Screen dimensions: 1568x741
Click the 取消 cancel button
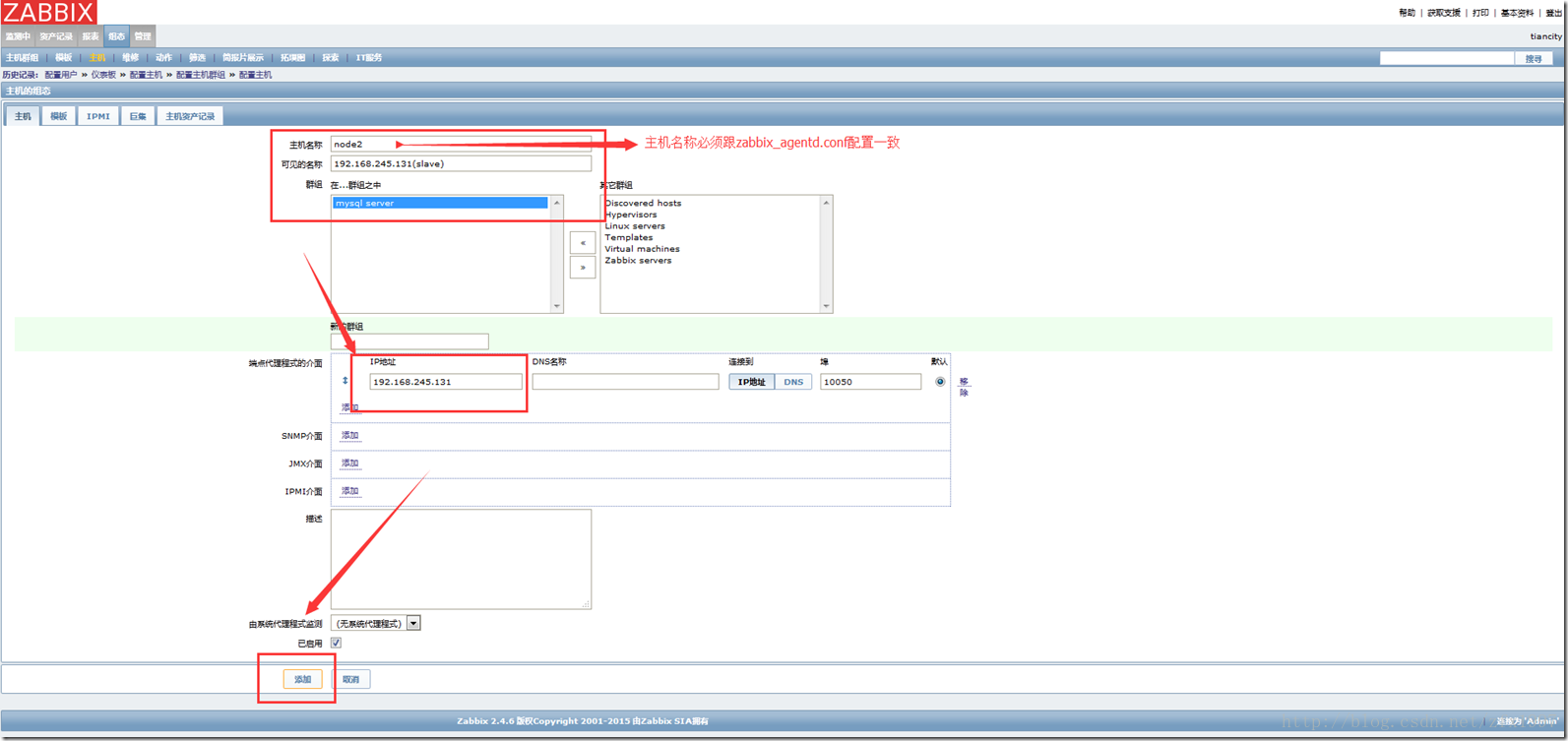point(351,679)
